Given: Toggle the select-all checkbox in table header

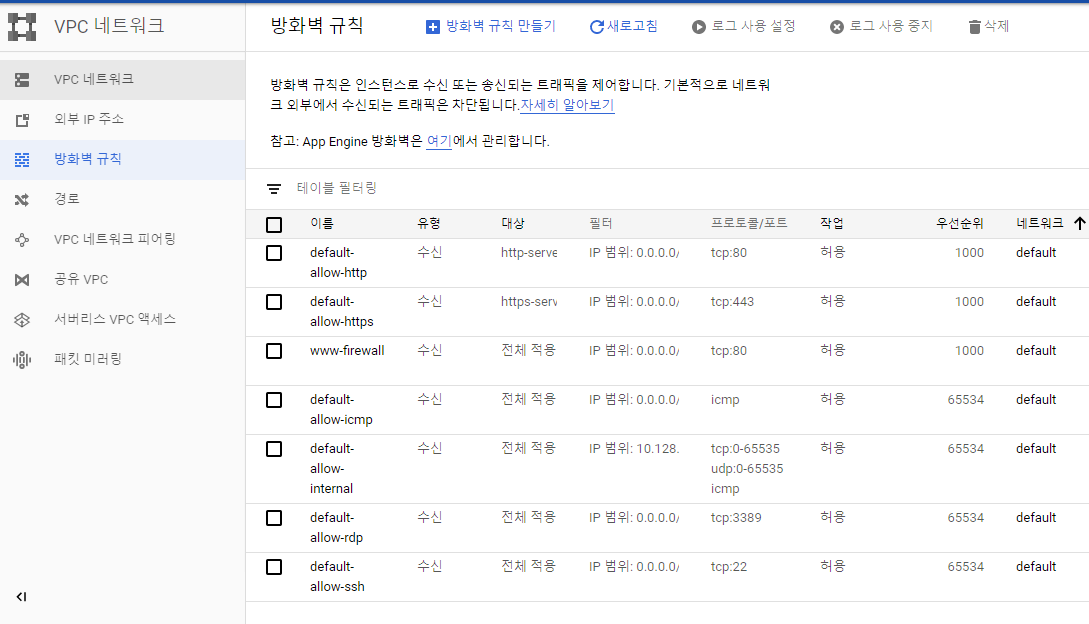Looking at the screenshot, I should 274,224.
